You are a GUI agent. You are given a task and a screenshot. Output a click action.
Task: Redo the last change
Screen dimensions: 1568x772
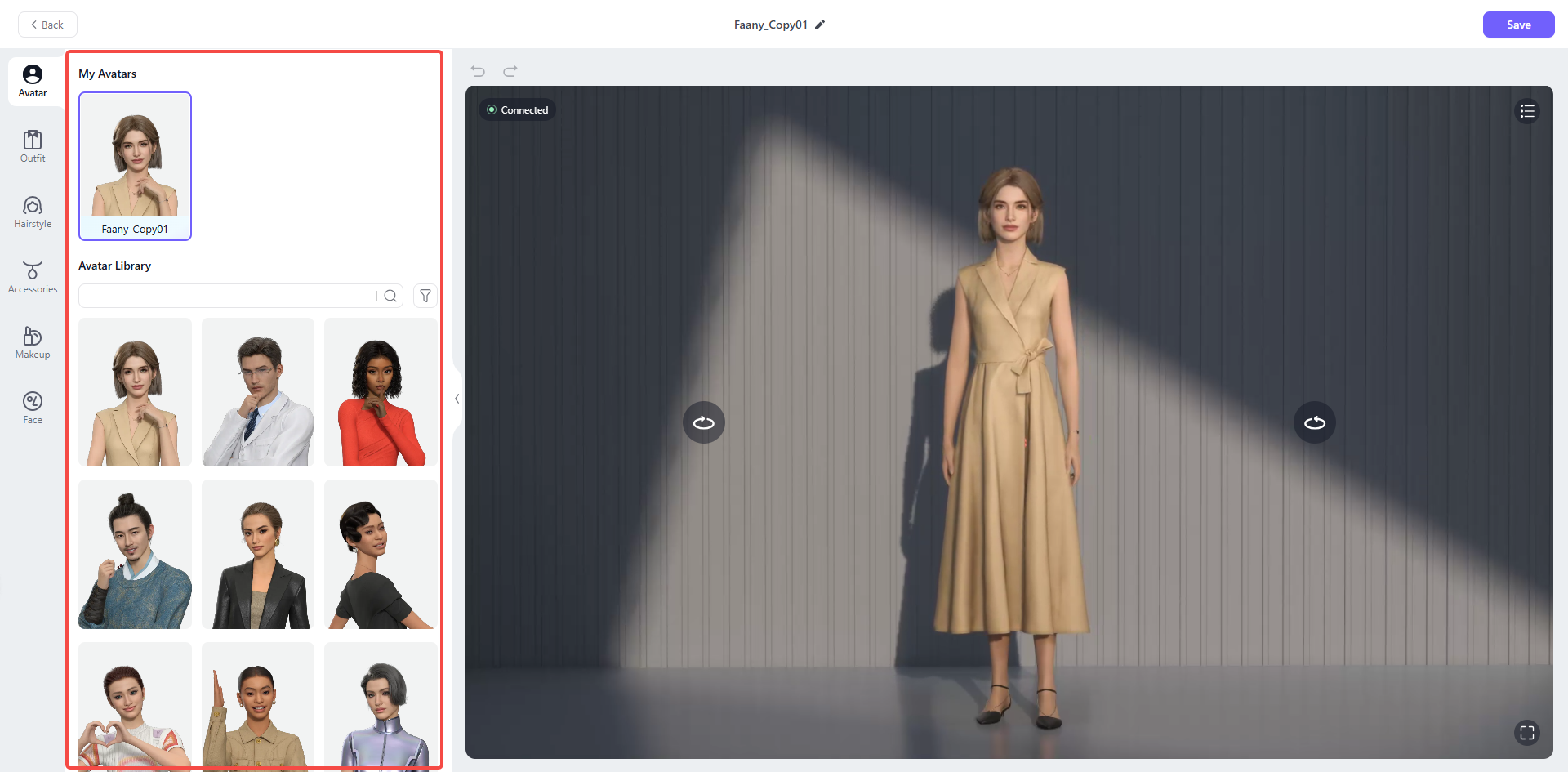point(510,71)
